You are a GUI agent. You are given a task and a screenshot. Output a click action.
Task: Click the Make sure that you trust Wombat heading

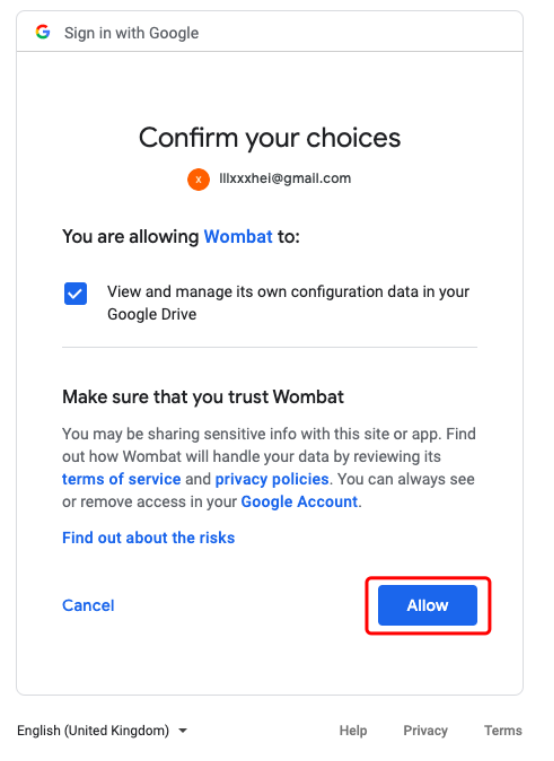(203, 397)
